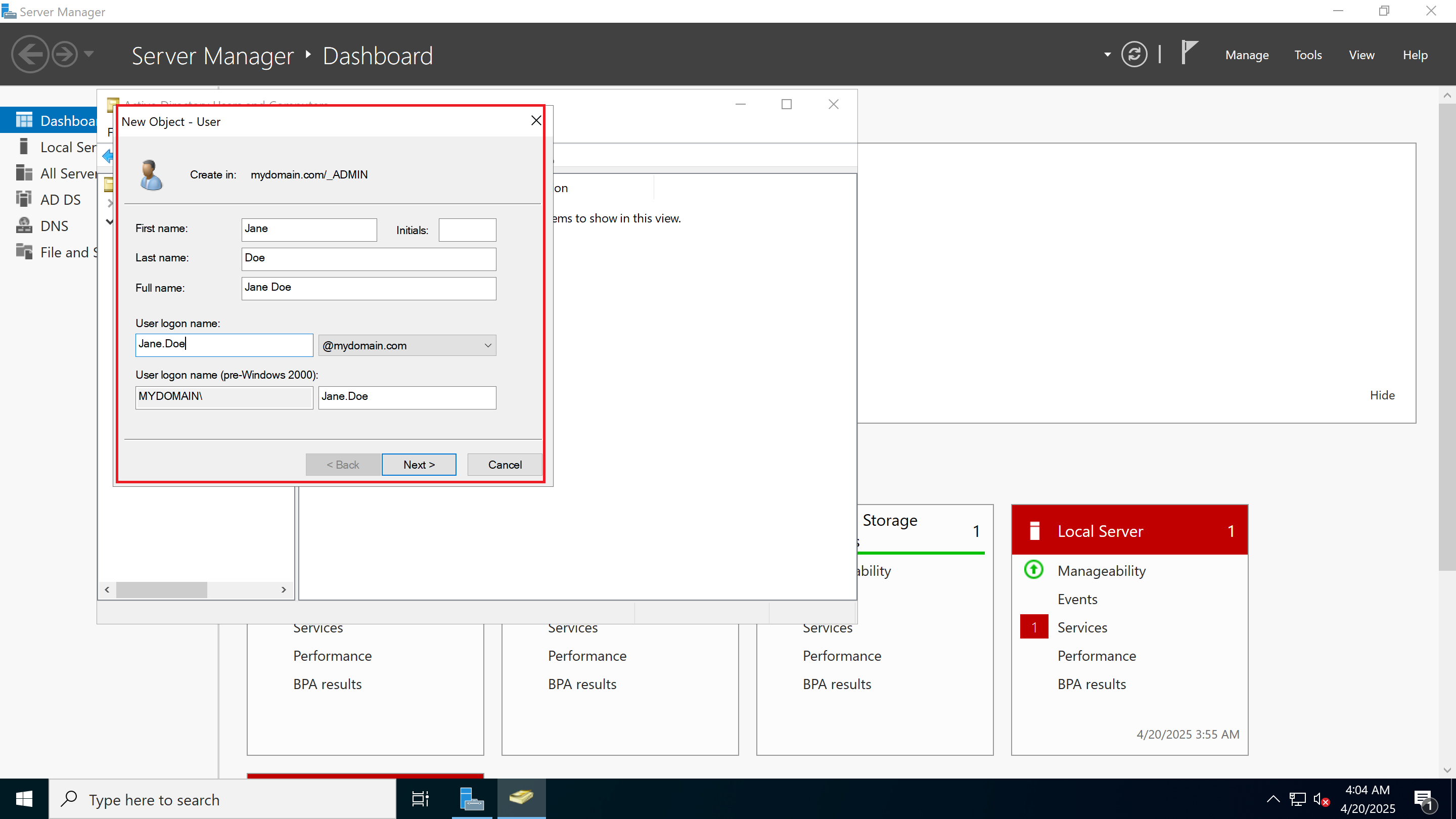Screen dimensions: 1456x819
Task: Click the First name field
Action: tap(308, 230)
